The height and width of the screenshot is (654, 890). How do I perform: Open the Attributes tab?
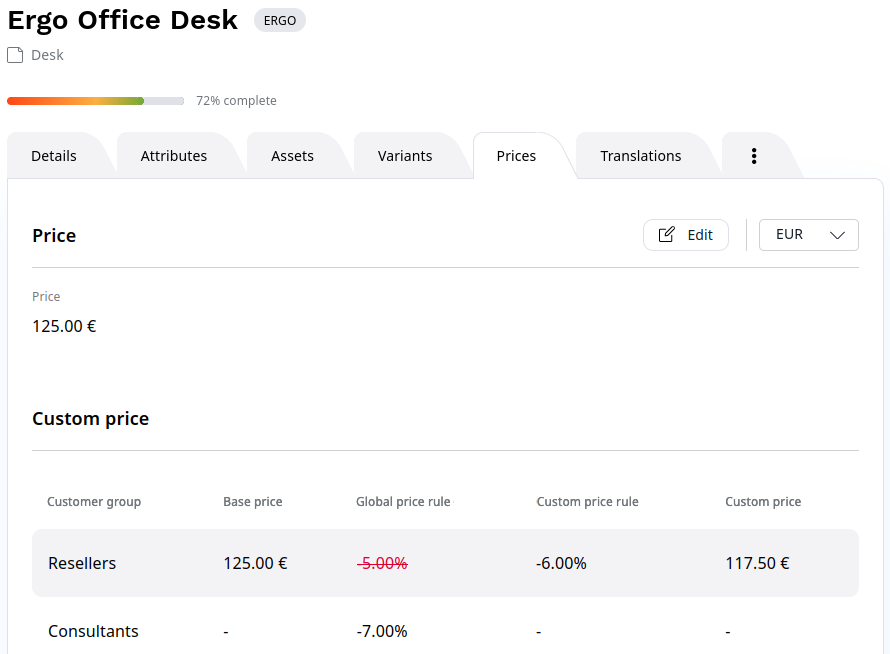(174, 156)
